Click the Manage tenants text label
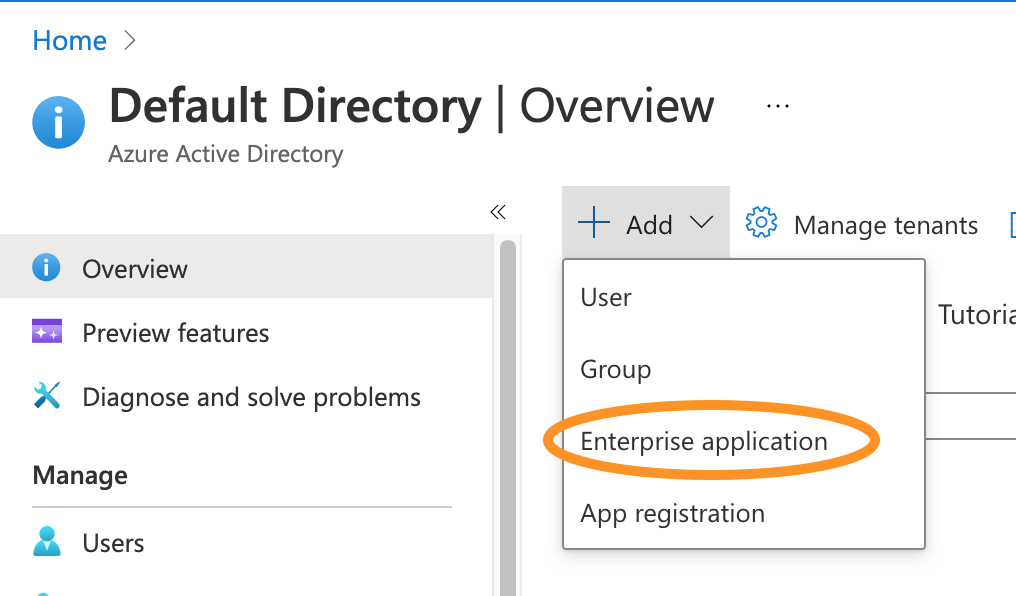The width and height of the screenshot is (1016, 596). pos(885,225)
